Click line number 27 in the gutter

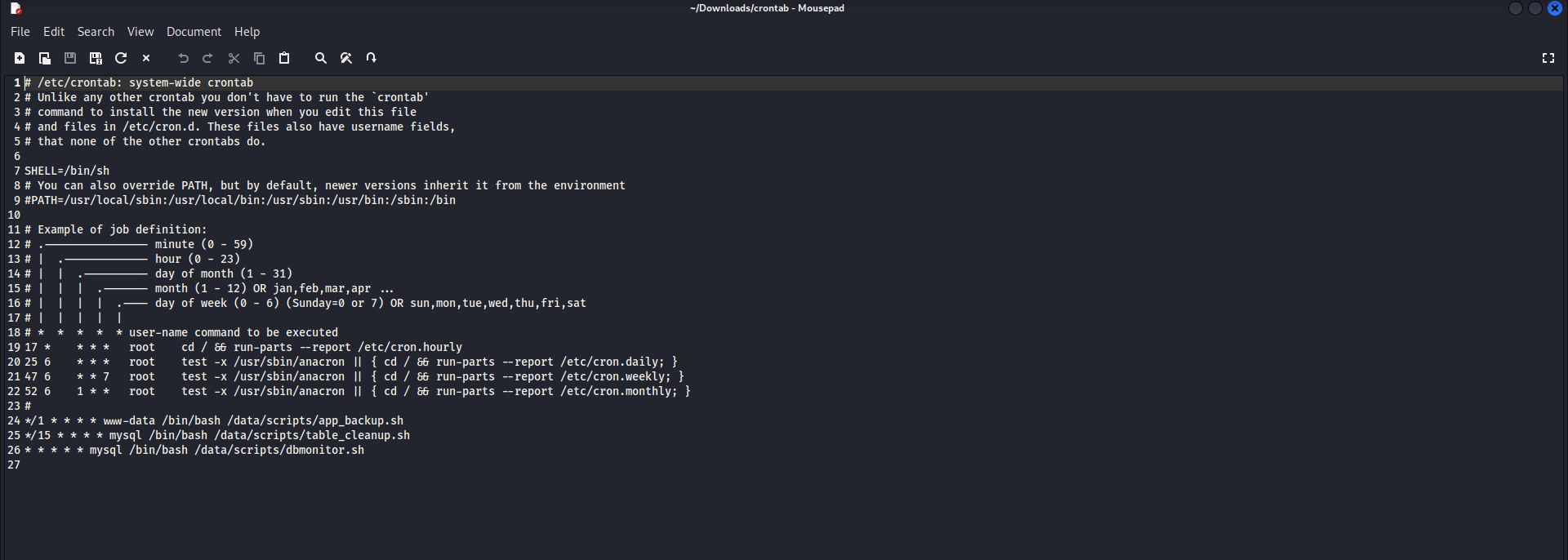point(14,464)
